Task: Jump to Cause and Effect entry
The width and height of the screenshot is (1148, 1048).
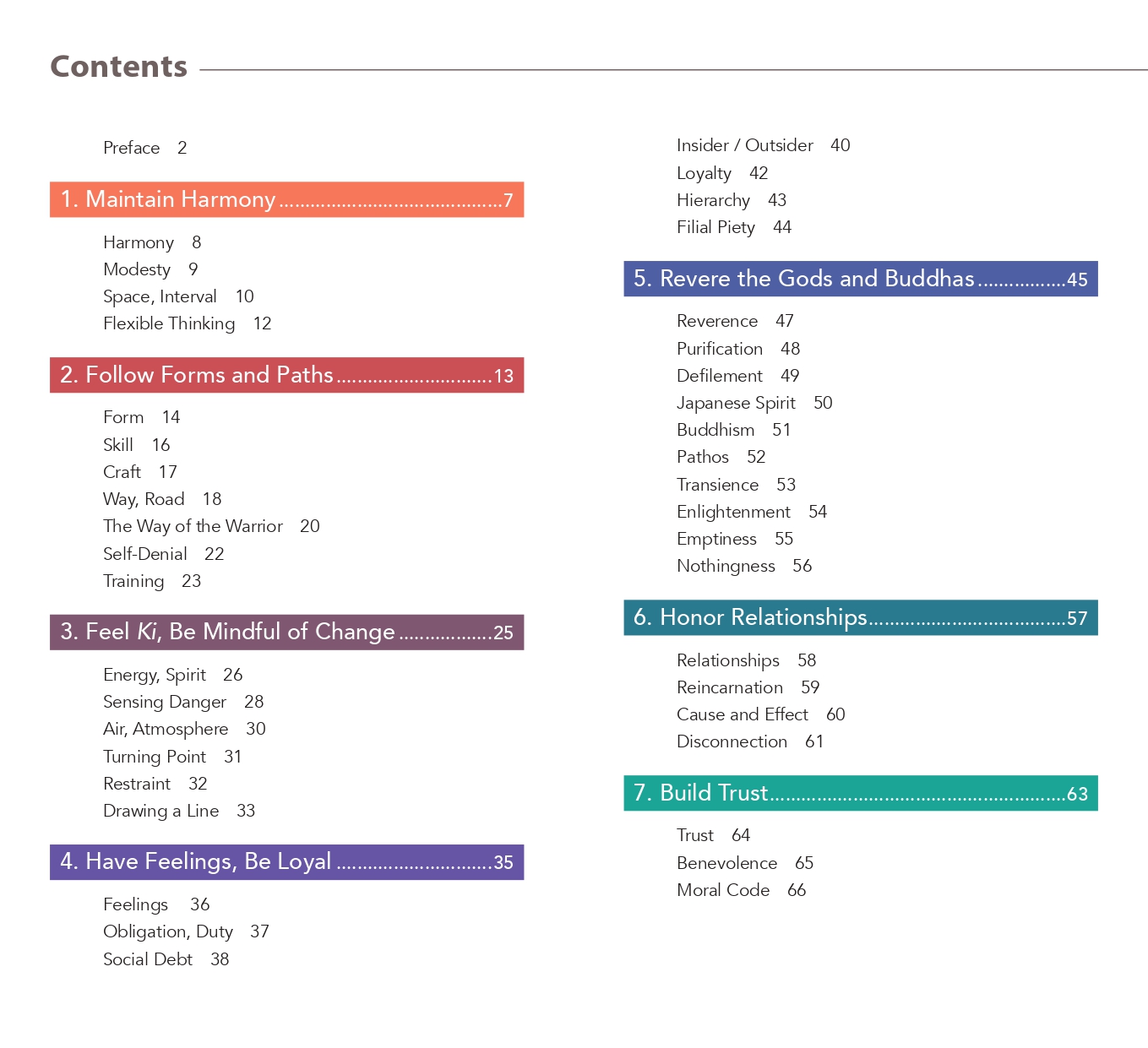Action: tap(761, 714)
